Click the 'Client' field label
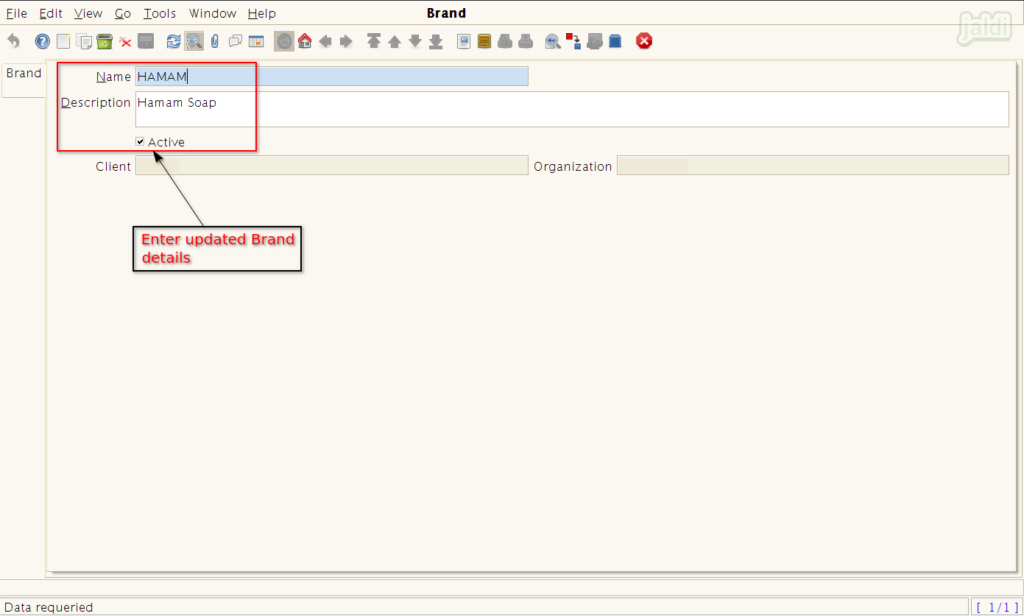 click(x=113, y=167)
